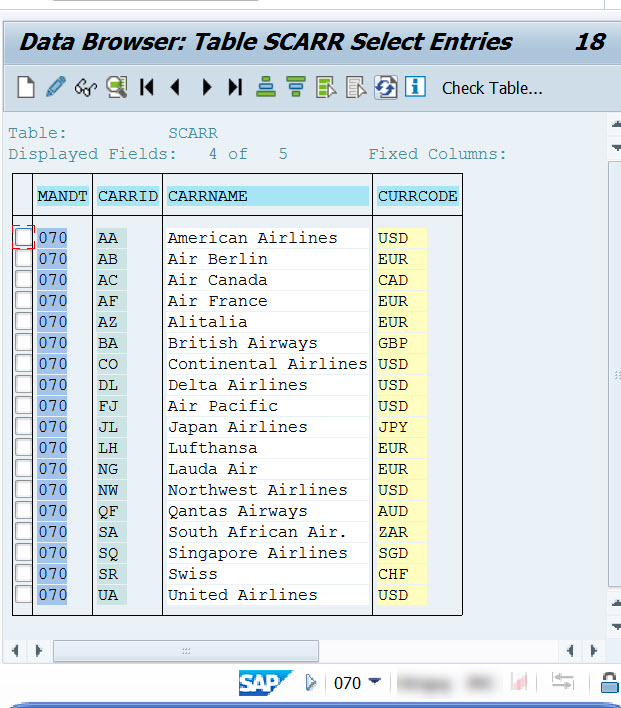This screenshot has height=708, width=621.
Task: Click the Check Table... button
Action: pos(492,88)
